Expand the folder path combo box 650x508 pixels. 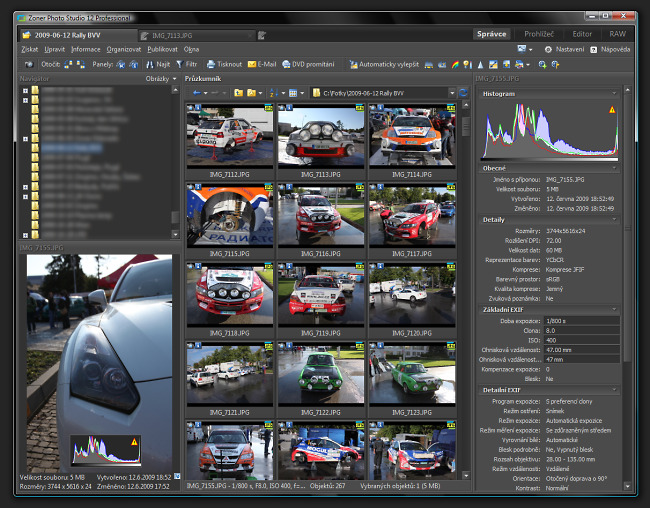(x=452, y=93)
